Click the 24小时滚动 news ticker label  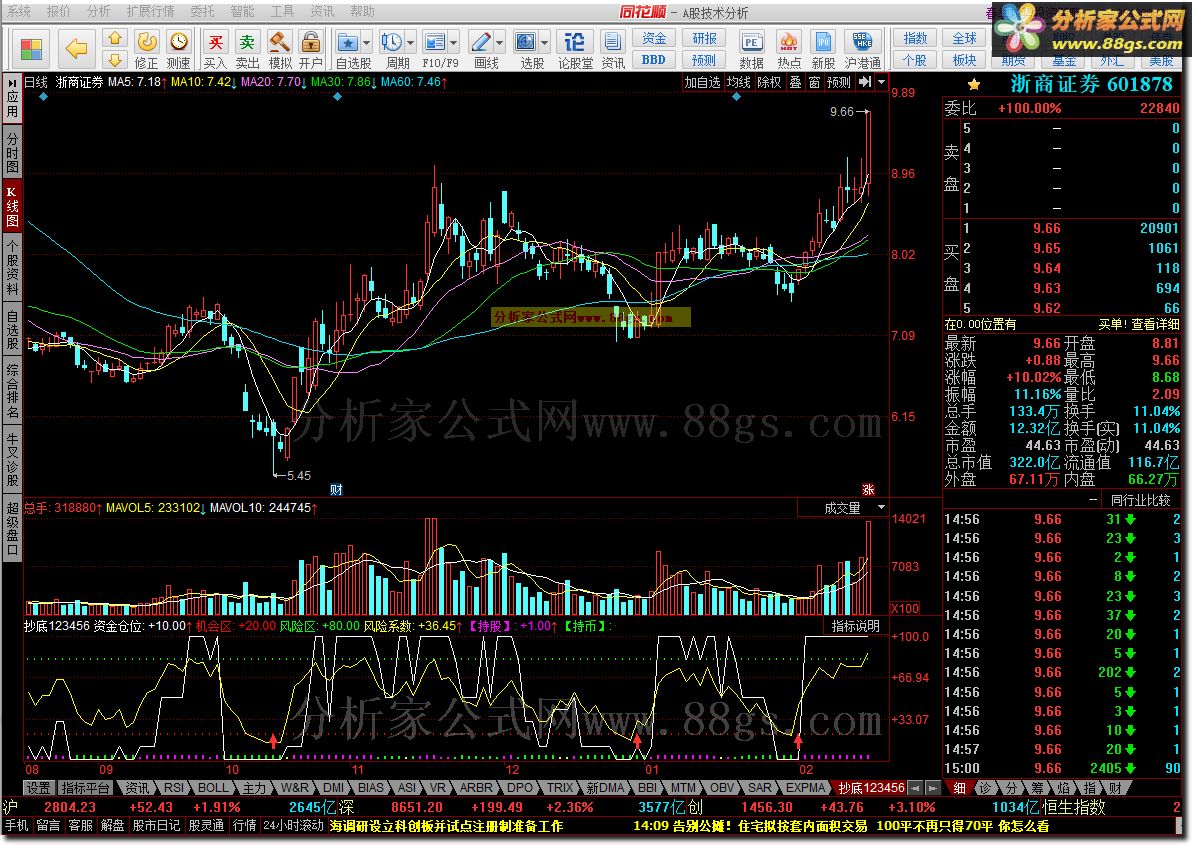tap(294, 825)
